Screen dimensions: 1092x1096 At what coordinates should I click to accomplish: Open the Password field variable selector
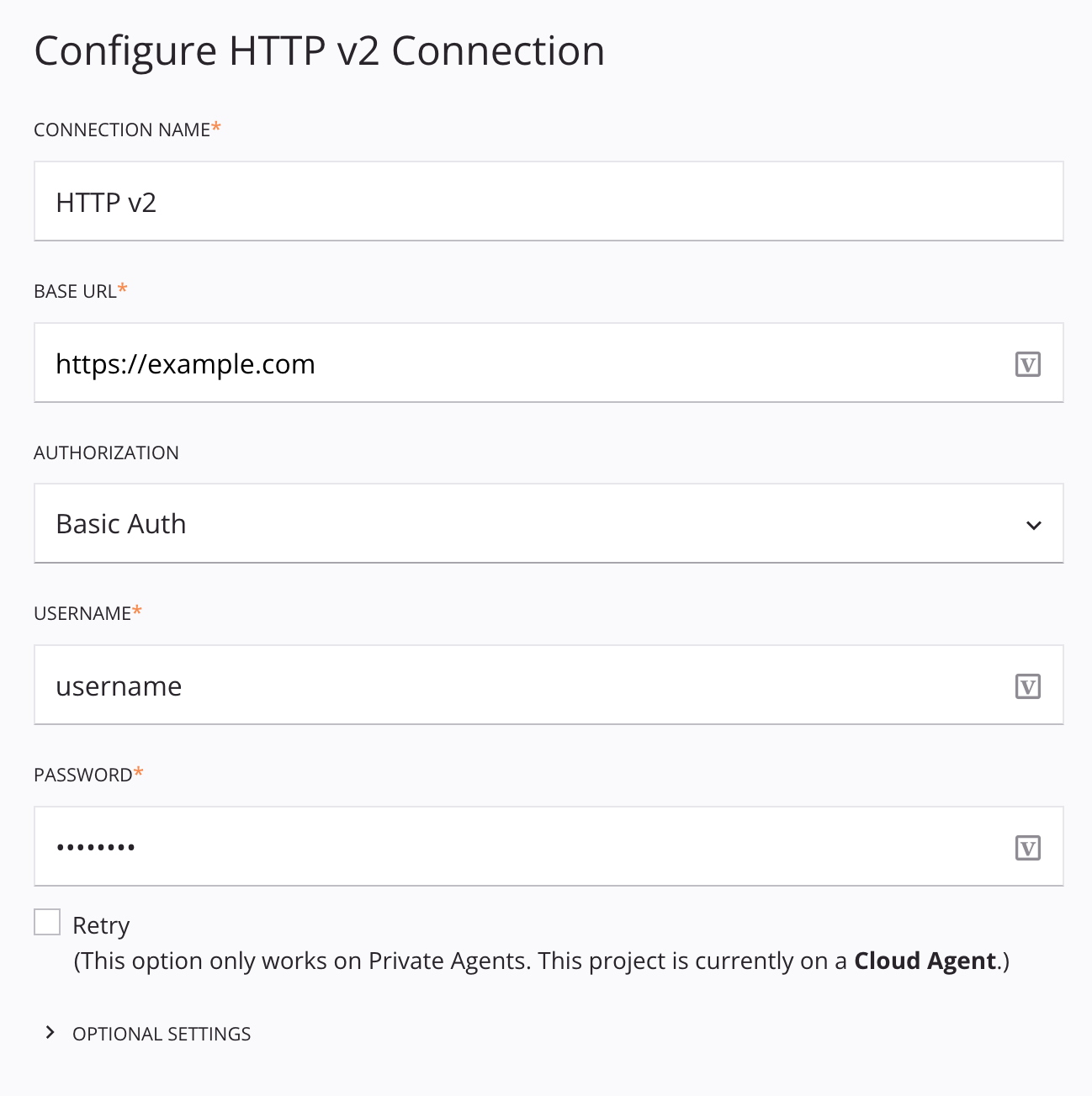coord(1027,846)
